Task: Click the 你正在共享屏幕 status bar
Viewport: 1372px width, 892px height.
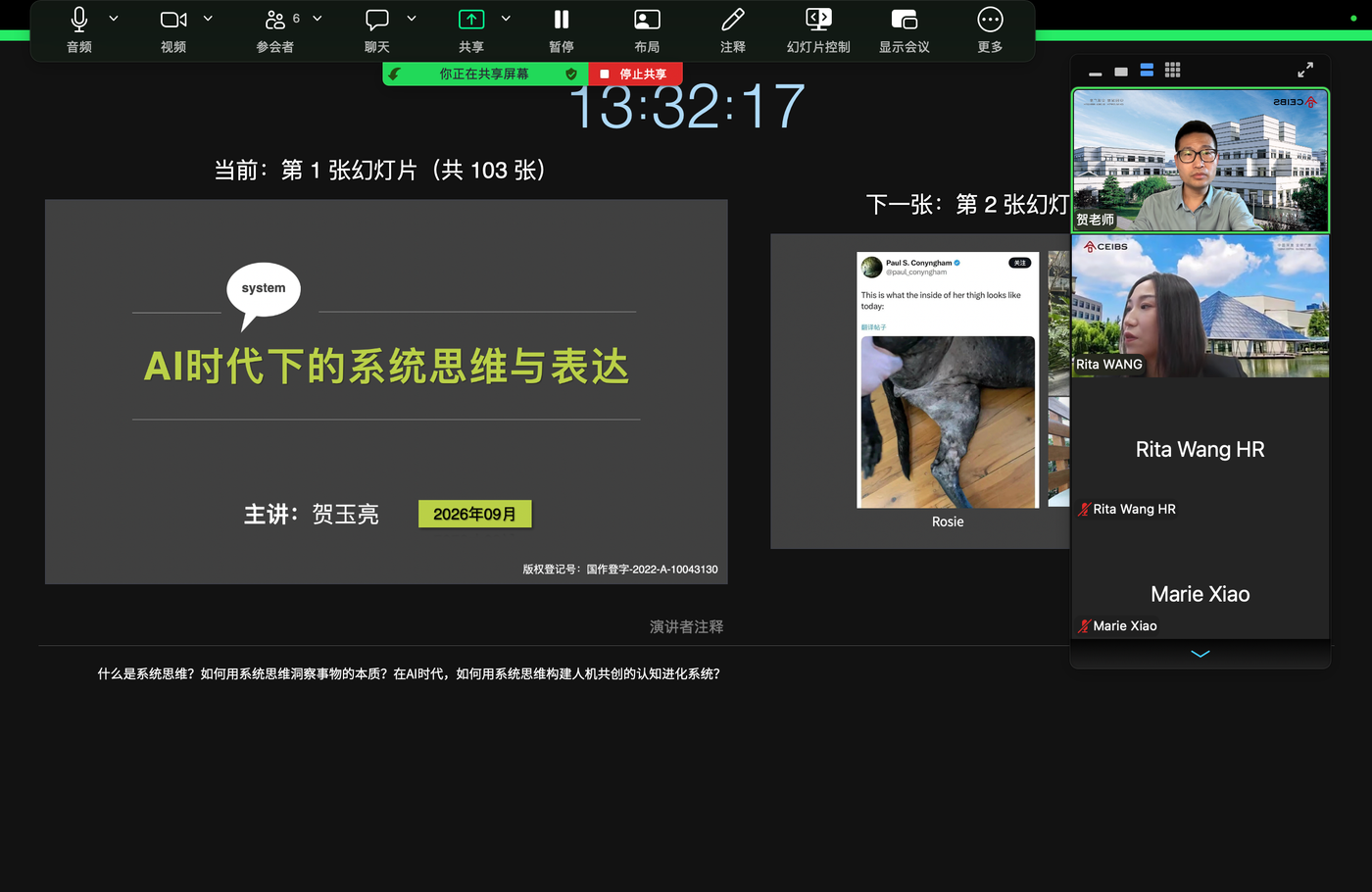Action: [484, 74]
